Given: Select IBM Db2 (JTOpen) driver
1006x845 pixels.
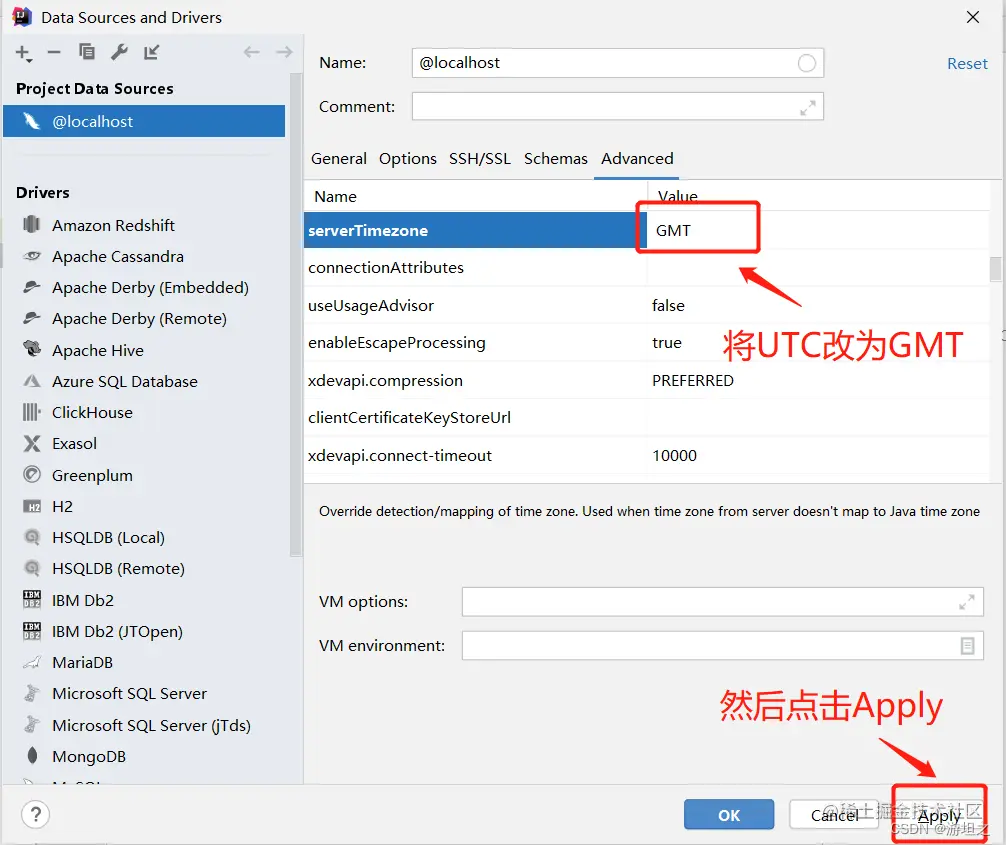Looking at the screenshot, I should point(117,632).
